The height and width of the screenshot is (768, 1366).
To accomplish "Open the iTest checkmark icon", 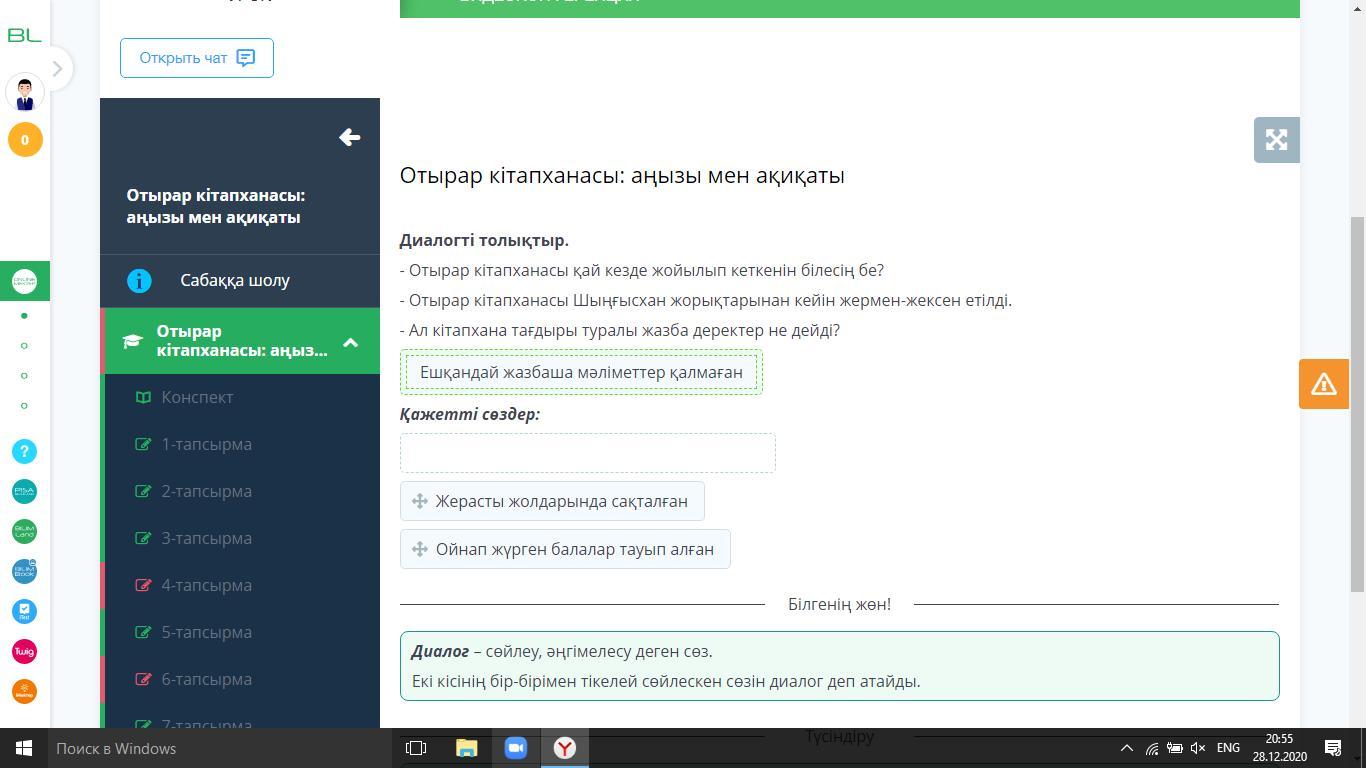I will coord(25,611).
